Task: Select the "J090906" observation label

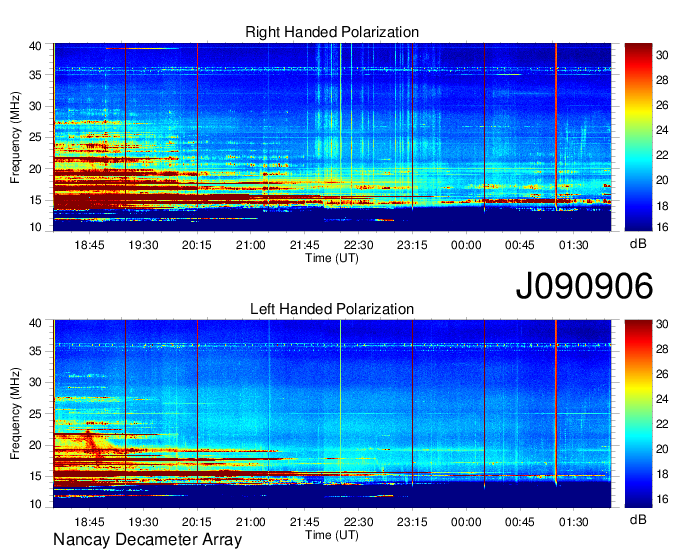Action: [584, 286]
